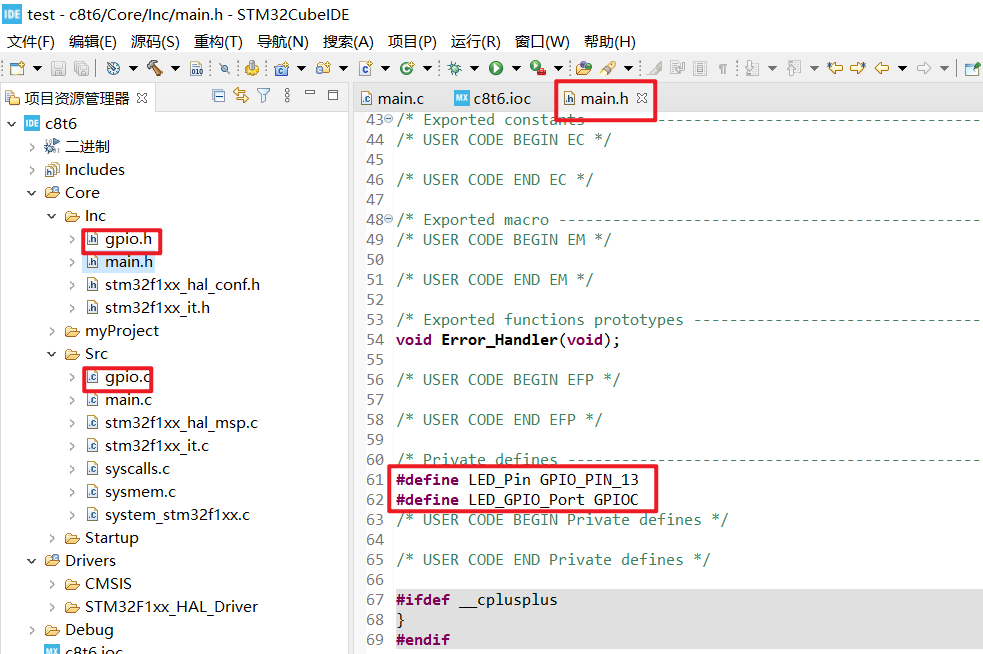This screenshot has width=983, height=654.
Task: Switch to the main.c editor tab
Action: coord(393,98)
